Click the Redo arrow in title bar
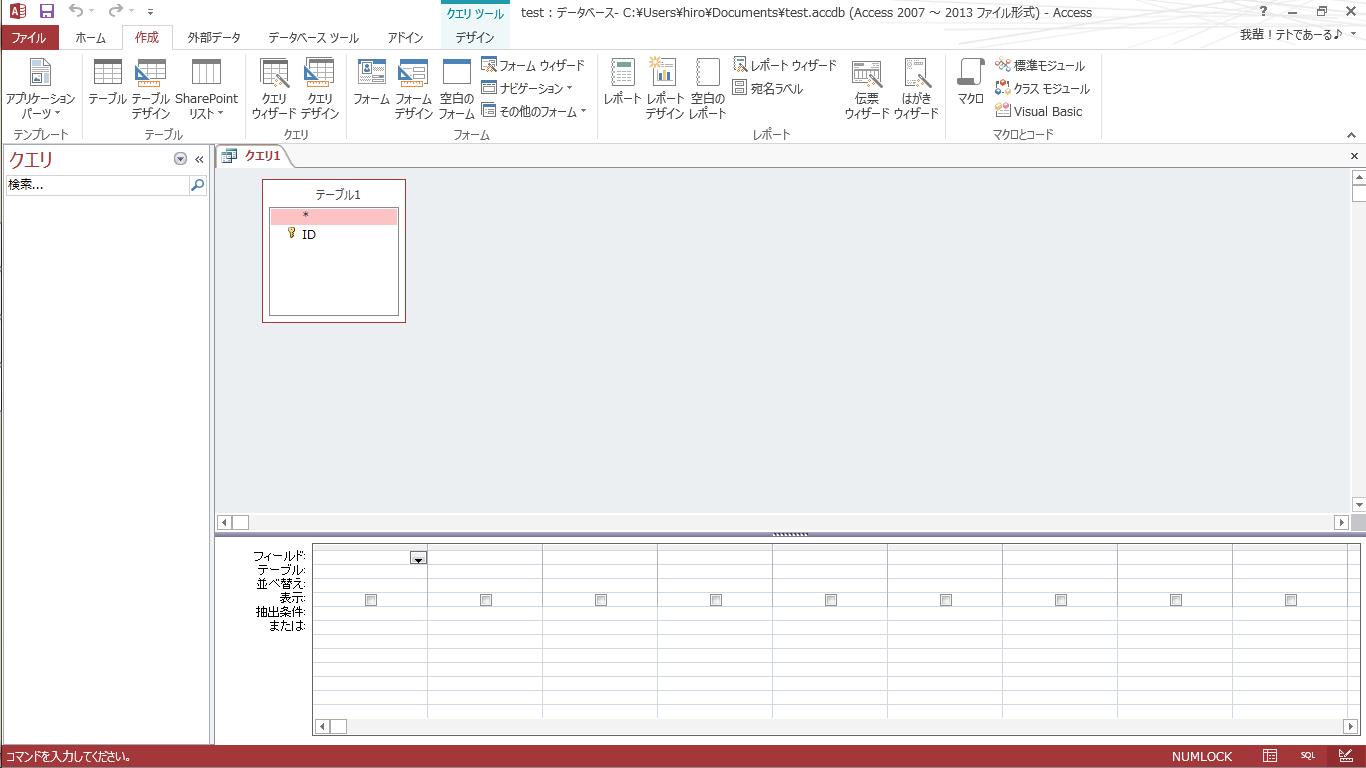The image size is (1366, 768). [x=115, y=12]
